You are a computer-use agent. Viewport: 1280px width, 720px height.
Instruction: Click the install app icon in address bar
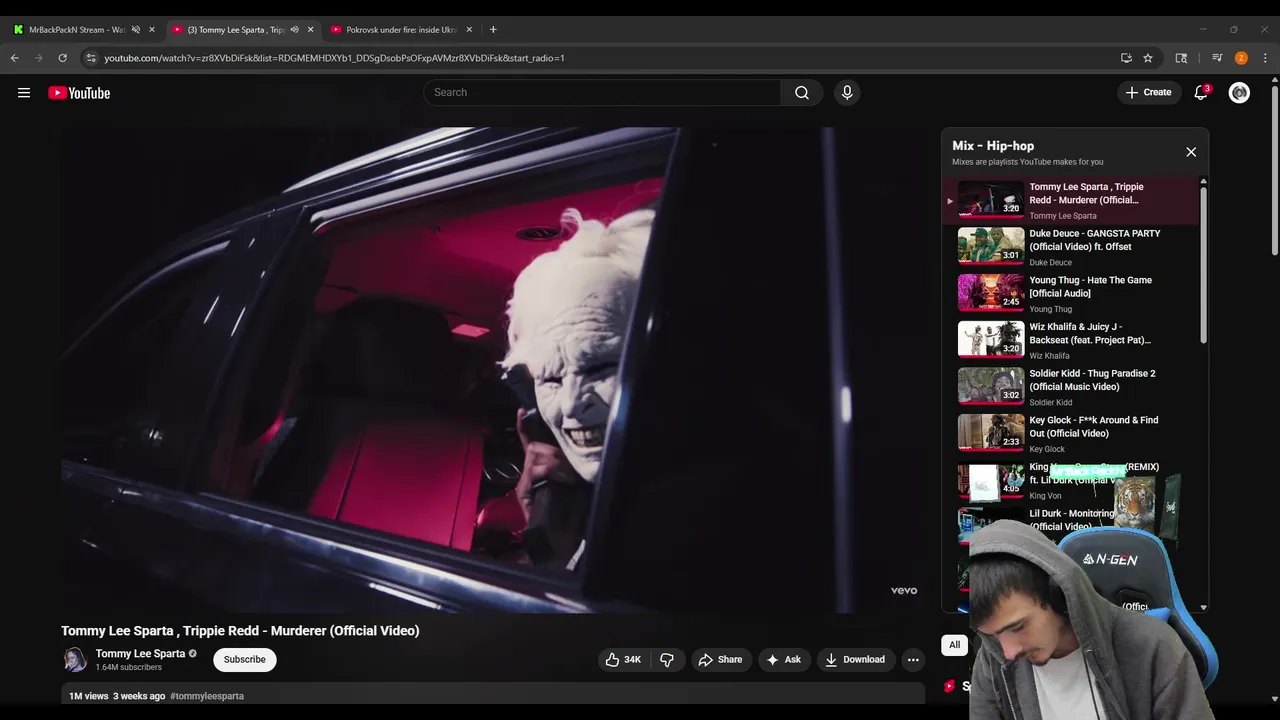1126,58
